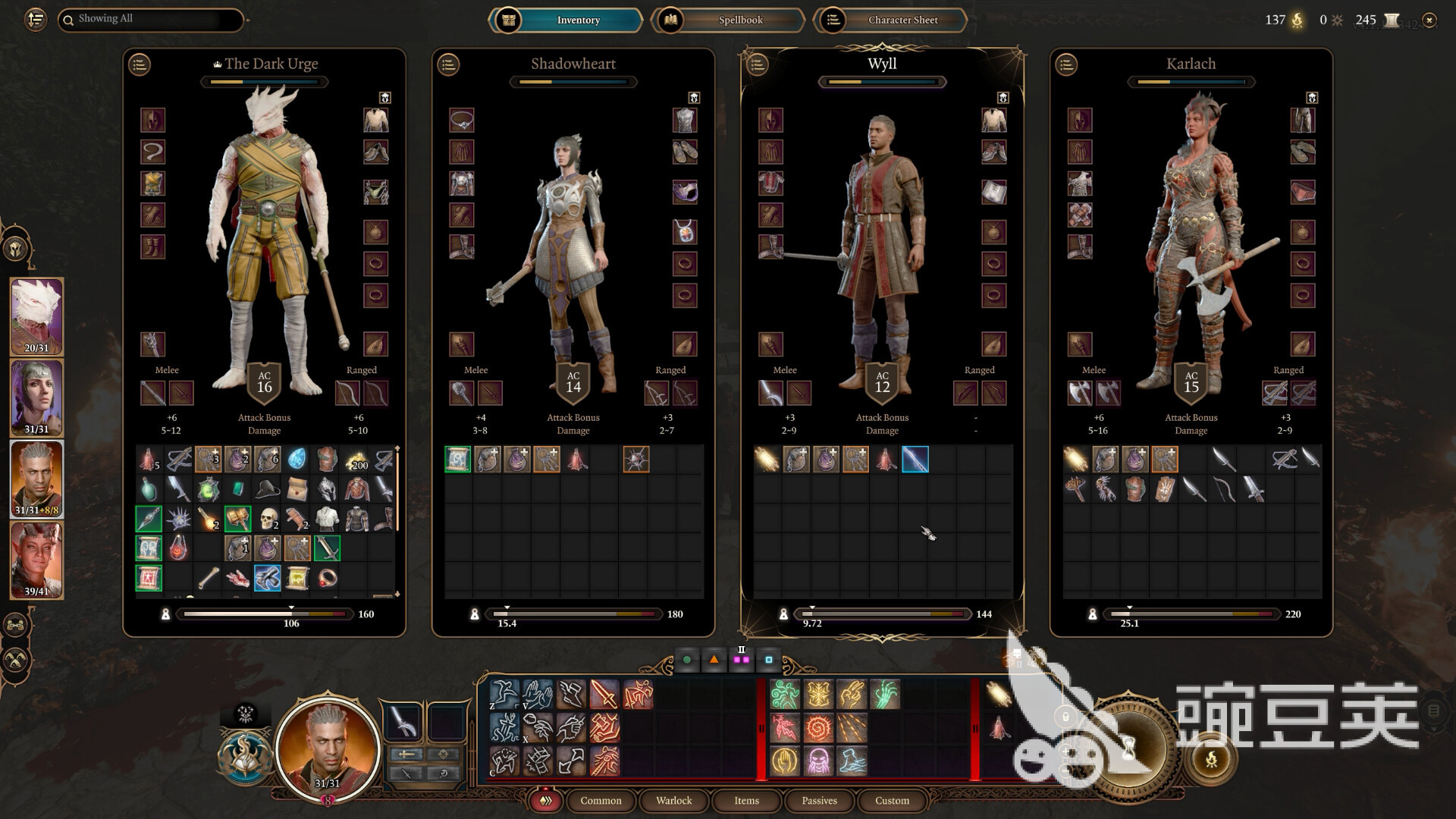Click Shadowheart's amulet equipment slot
Screen dimensions: 1456x819
point(685,232)
